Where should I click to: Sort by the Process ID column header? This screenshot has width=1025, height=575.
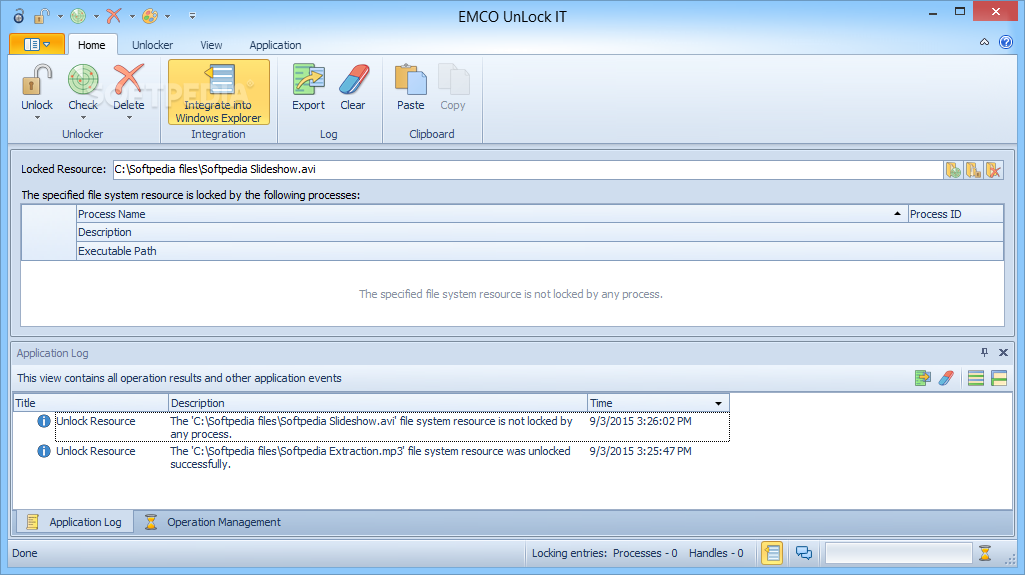[x=956, y=214]
